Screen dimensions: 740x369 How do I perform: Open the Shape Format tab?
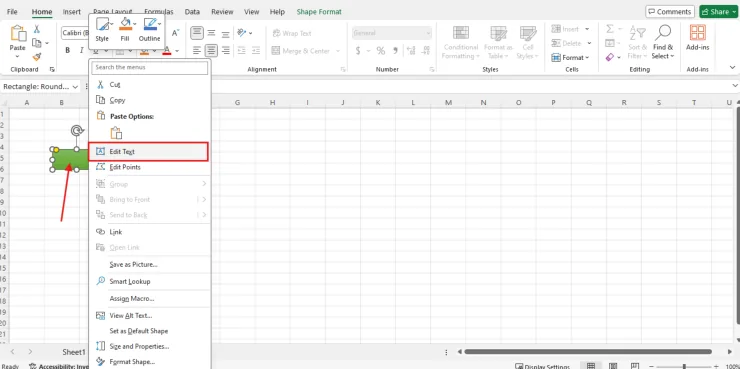click(319, 12)
